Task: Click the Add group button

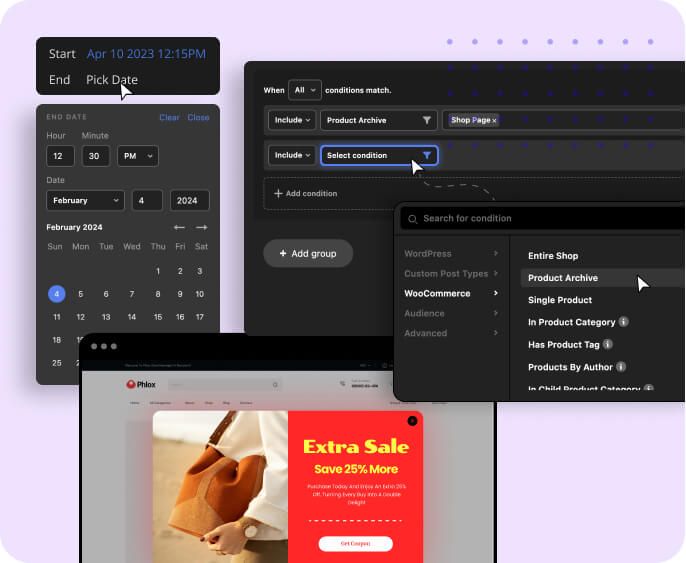Action: pos(308,253)
